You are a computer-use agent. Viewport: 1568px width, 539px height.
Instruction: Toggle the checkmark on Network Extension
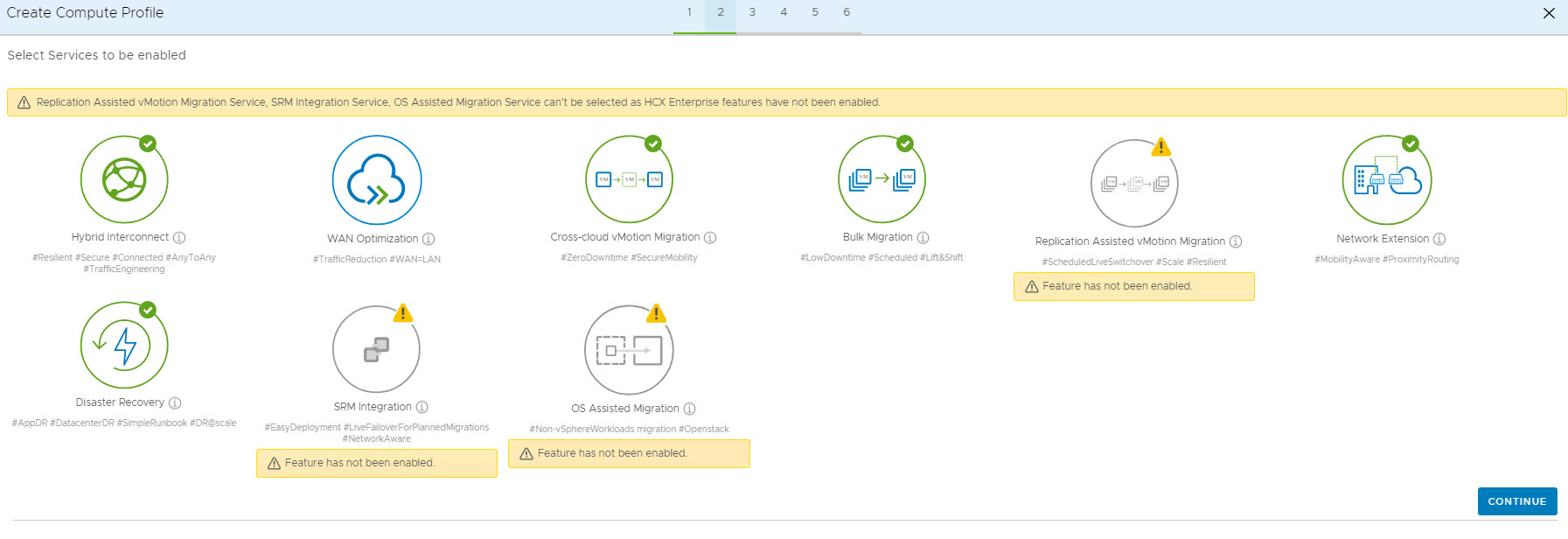click(x=1411, y=143)
